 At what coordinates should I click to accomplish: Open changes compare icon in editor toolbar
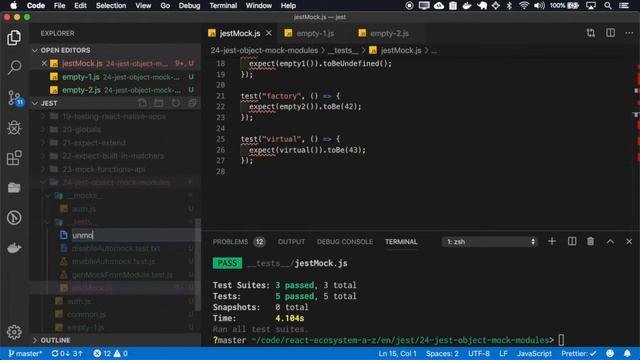click(591, 33)
